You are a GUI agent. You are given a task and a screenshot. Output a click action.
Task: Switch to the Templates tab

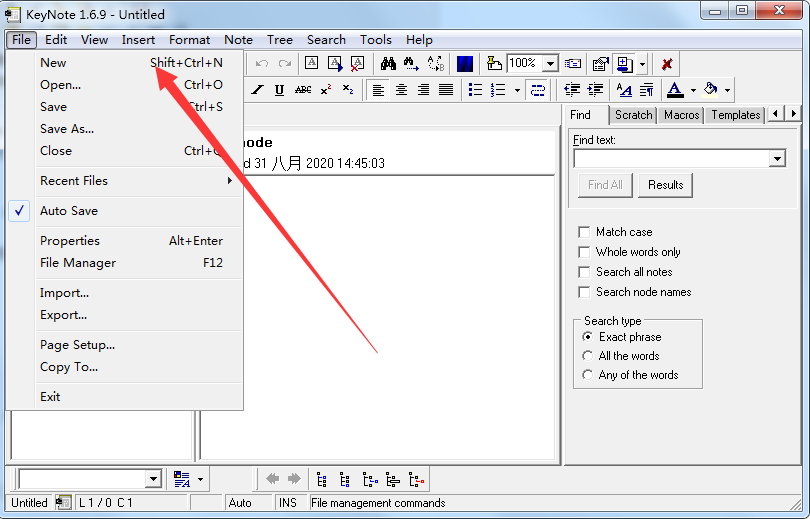(x=736, y=115)
